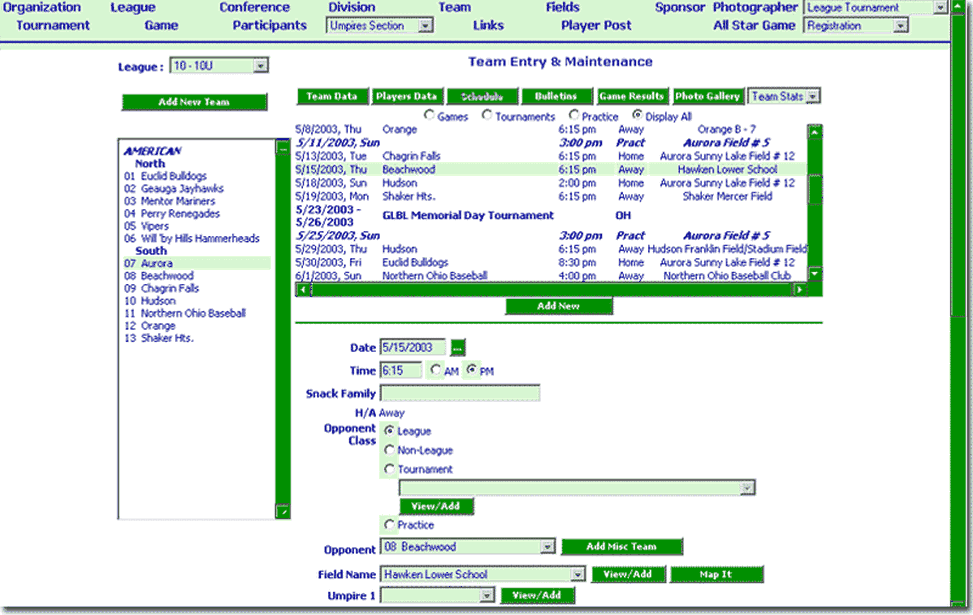The width and height of the screenshot is (973, 615).
Task: Open the Umpires Section dropdown
Action: tap(426, 25)
